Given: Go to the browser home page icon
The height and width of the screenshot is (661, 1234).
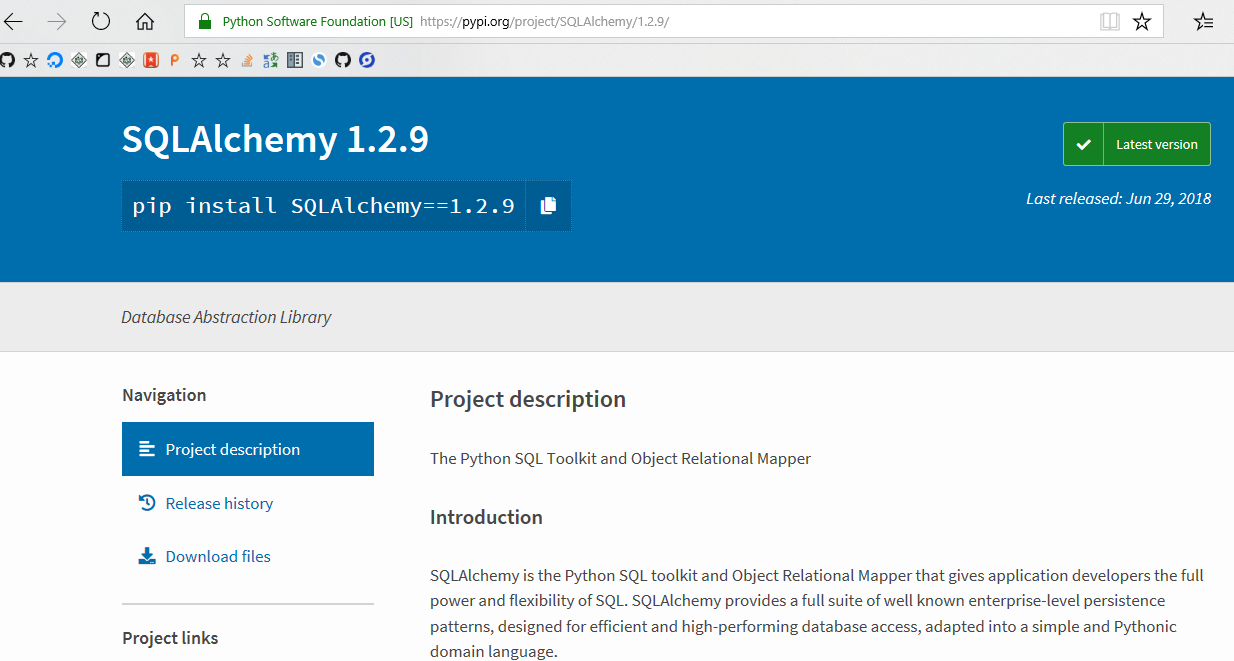Looking at the screenshot, I should pyautogui.click(x=145, y=21).
